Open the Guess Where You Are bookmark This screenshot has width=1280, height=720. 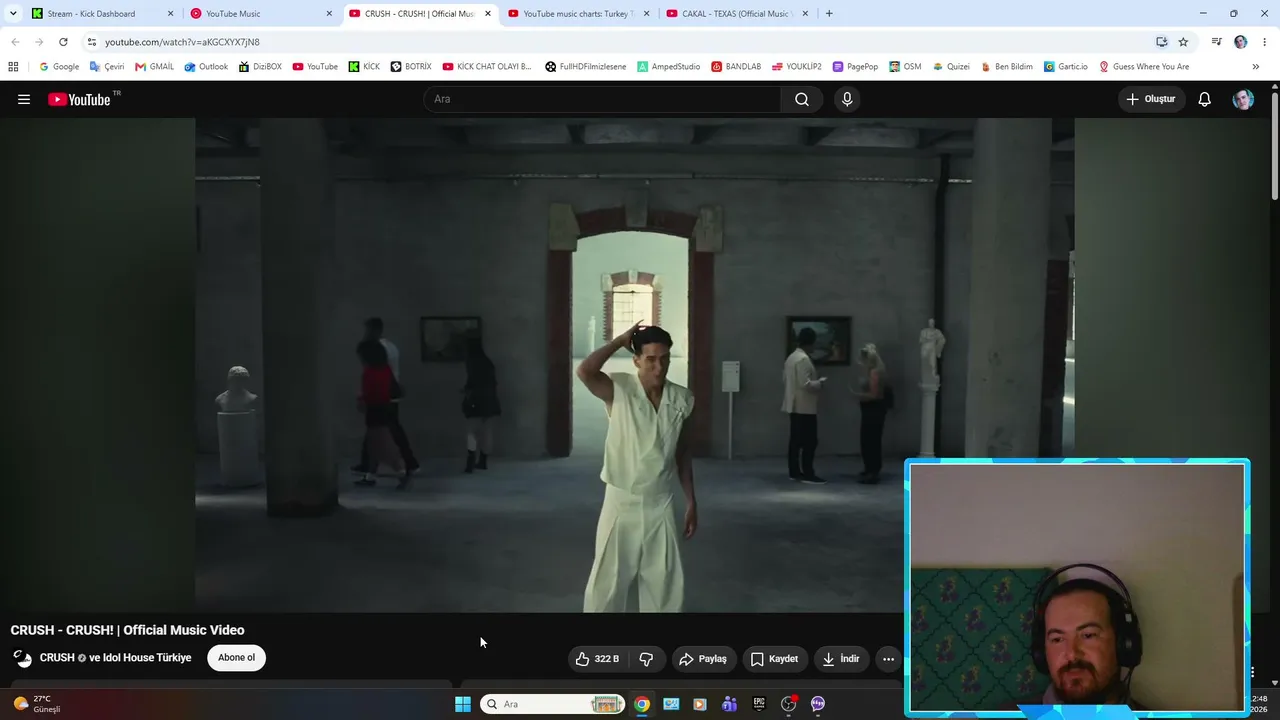pos(1144,67)
